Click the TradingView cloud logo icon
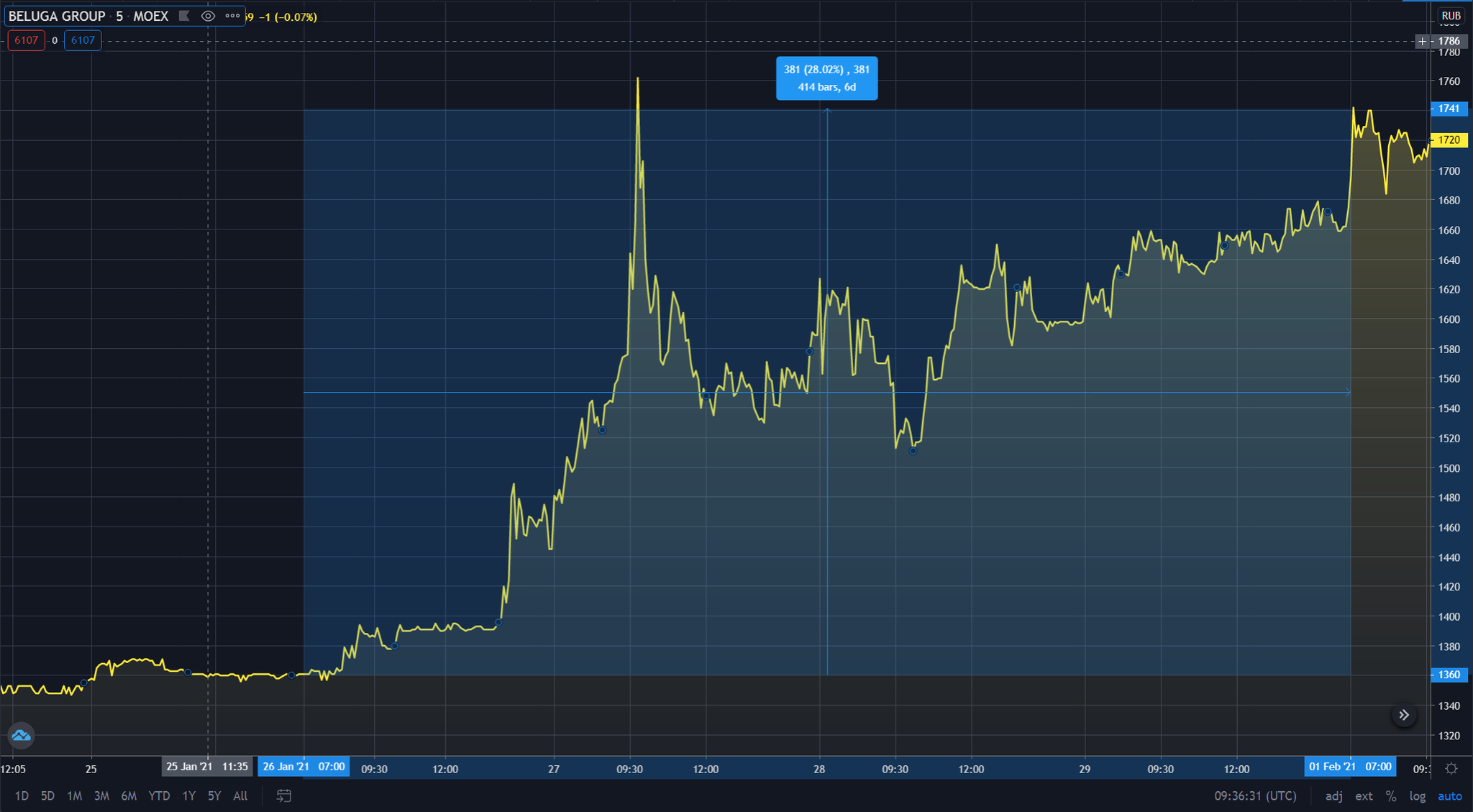This screenshot has width=1473, height=812. click(x=21, y=735)
